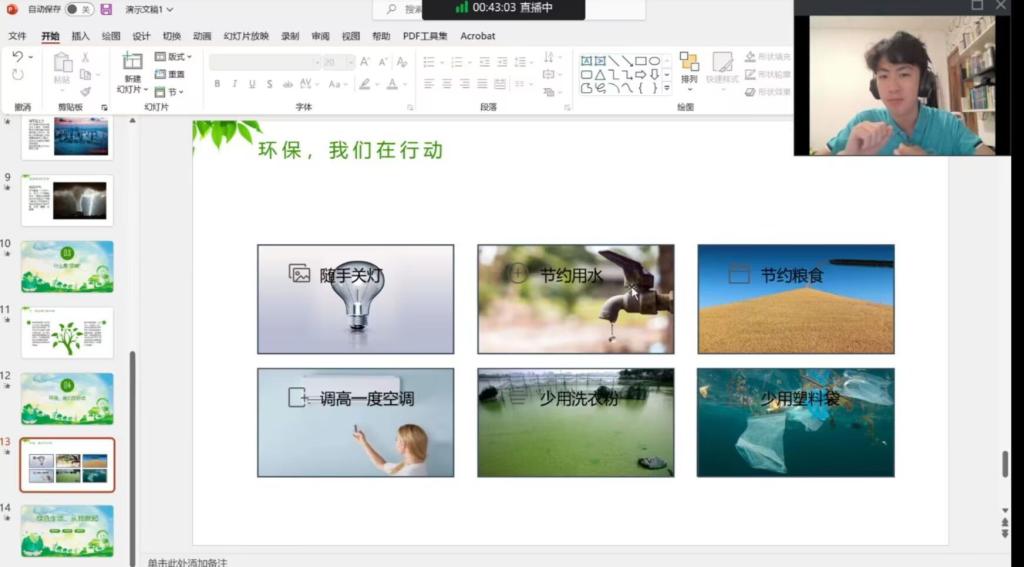Click the Shape Fill (形状填充) option
The height and width of the screenshot is (567, 1024).
click(x=768, y=57)
